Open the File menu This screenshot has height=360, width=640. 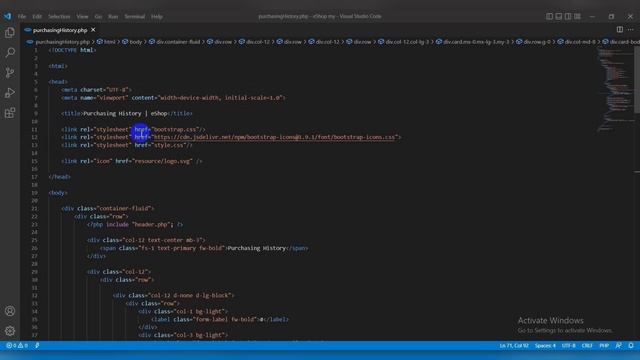22,16
